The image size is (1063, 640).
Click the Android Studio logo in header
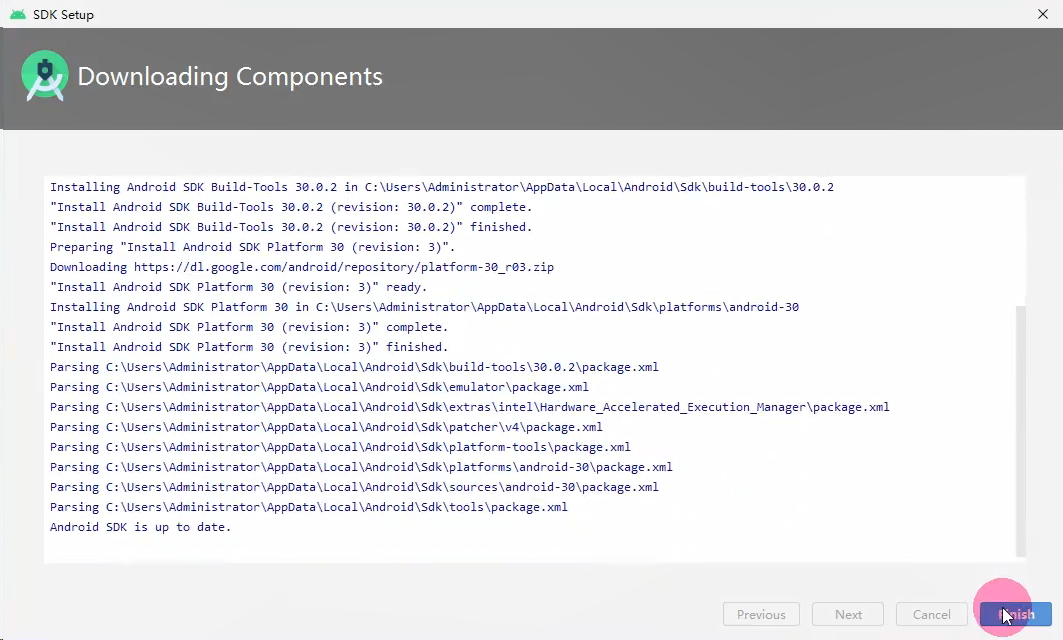45,76
